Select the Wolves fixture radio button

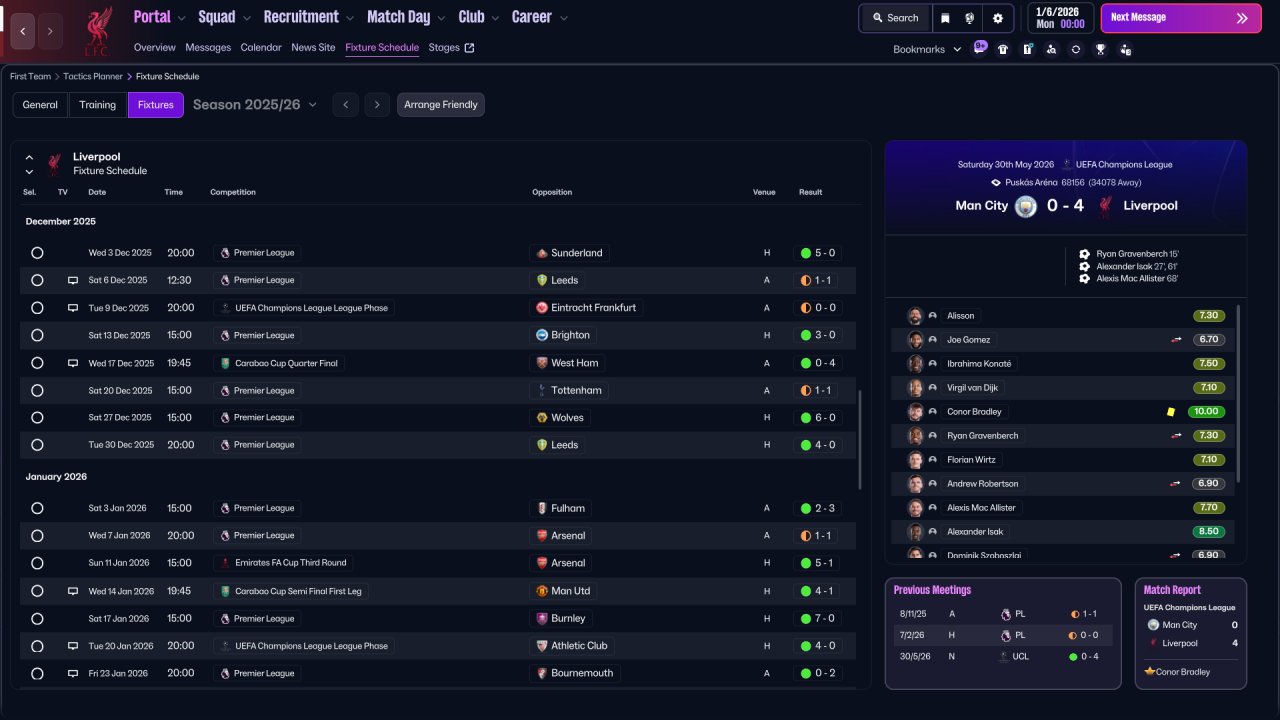37,417
